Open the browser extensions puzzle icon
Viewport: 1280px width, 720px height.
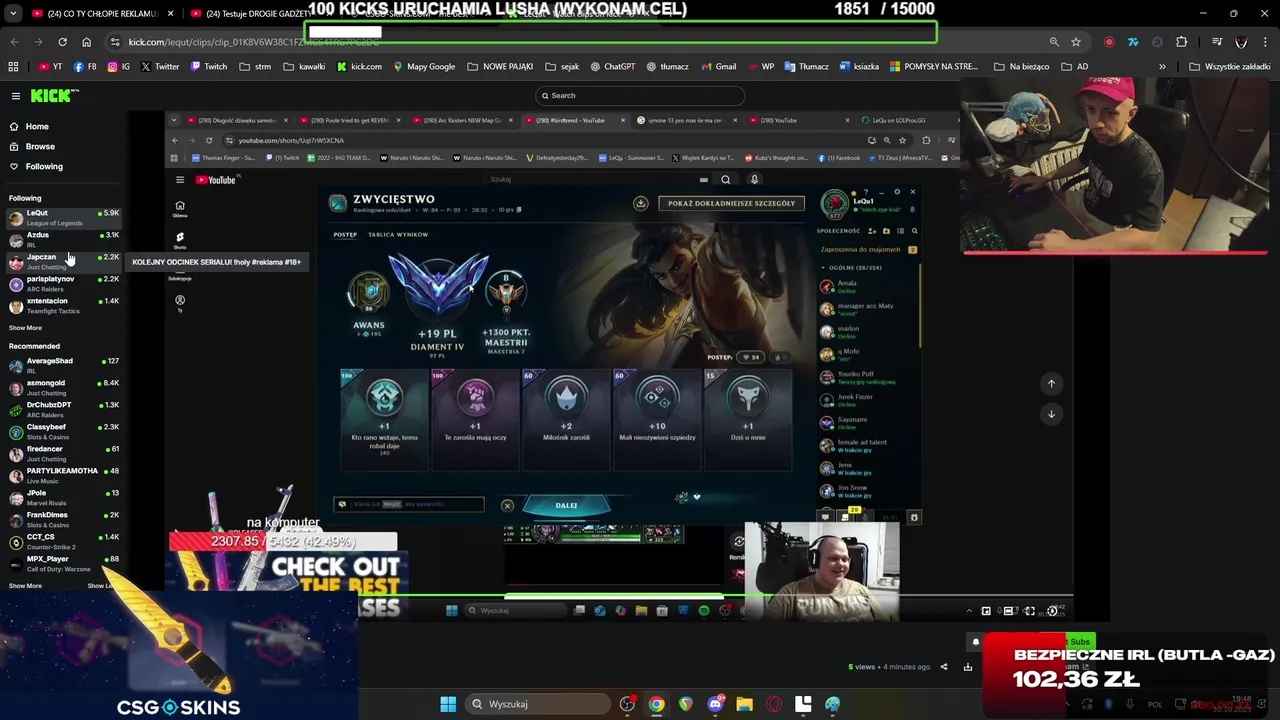1182,42
